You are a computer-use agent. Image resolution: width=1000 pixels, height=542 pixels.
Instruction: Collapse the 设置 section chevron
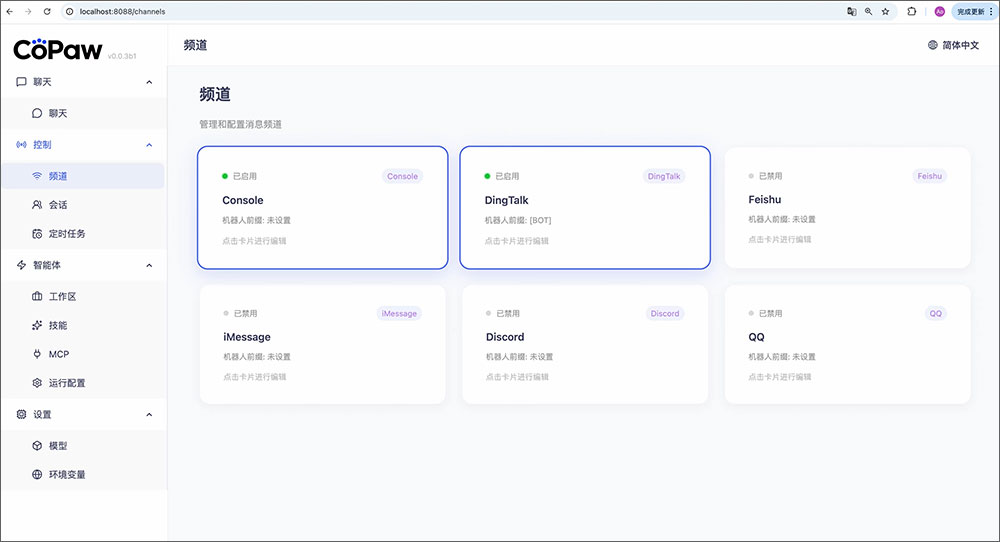pos(149,414)
